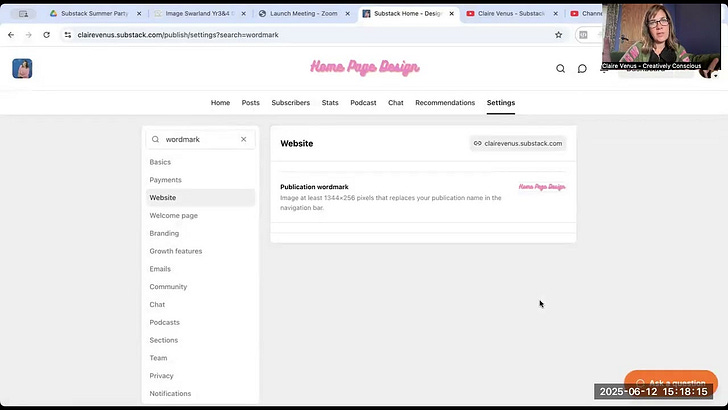Image resolution: width=728 pixels, height=410 pixels.
Task: Open the Chat item in top navigation
Action: [396, 103]
